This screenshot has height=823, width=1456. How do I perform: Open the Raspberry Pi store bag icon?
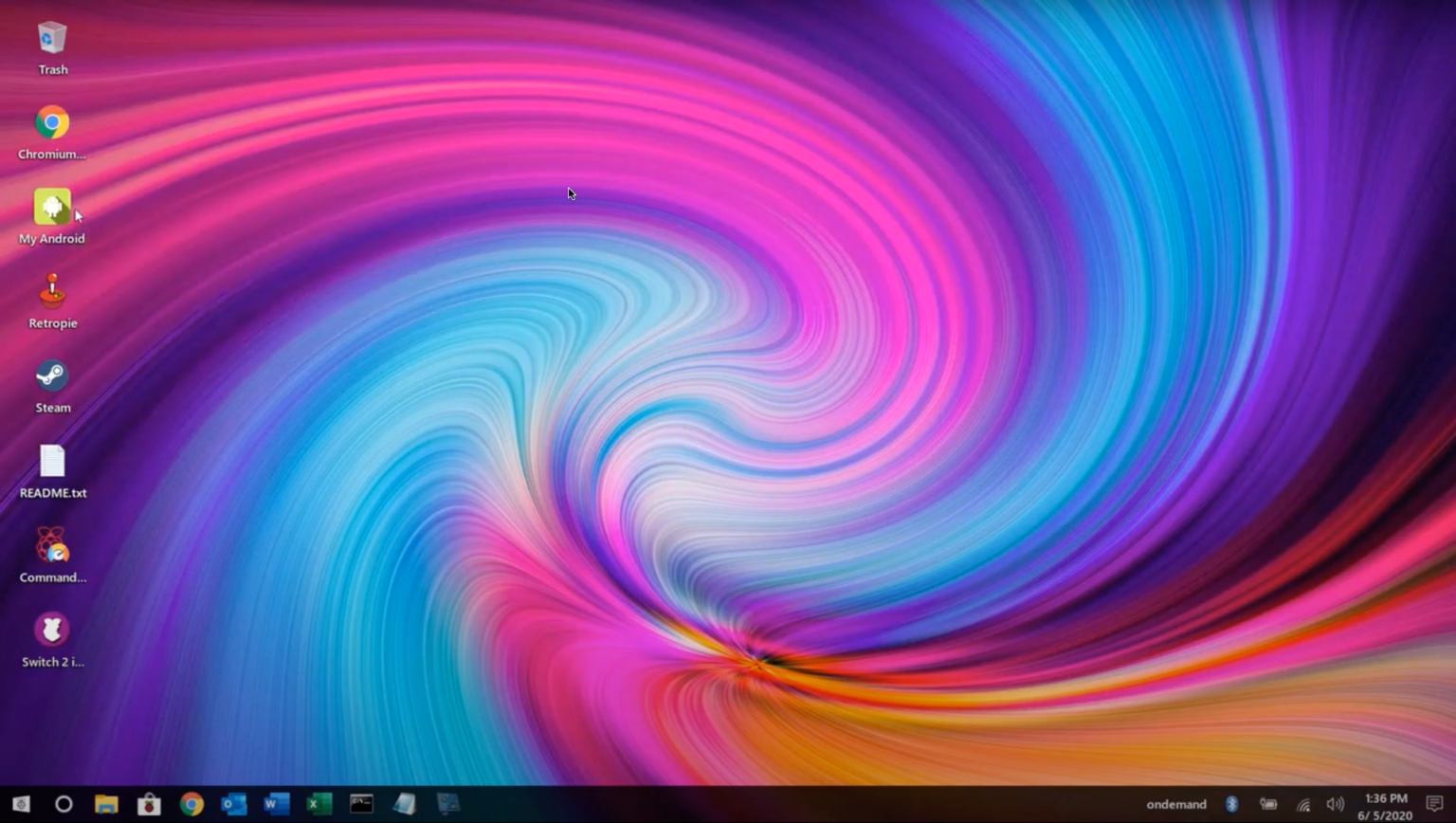pos(149,804)
